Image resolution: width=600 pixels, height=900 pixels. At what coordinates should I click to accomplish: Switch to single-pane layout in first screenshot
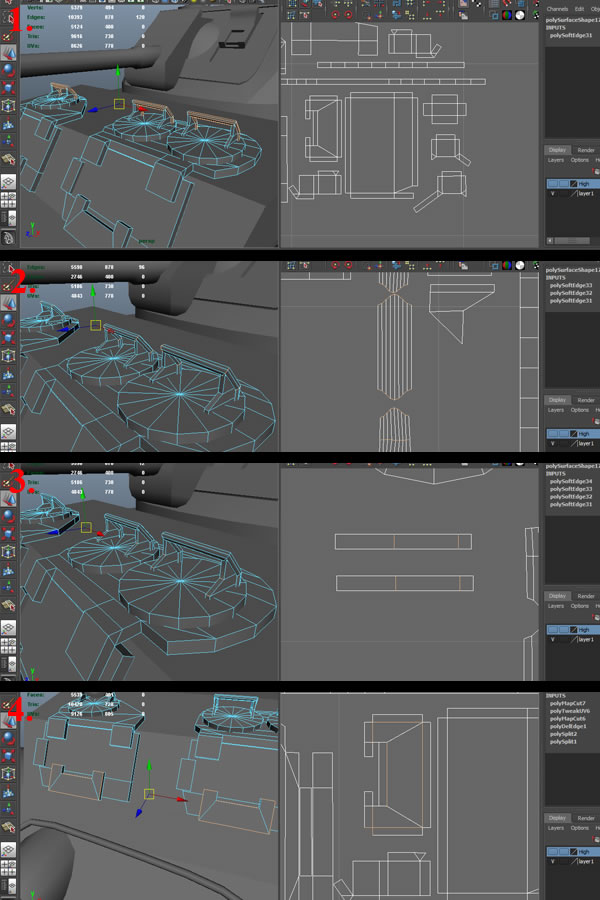8,183
